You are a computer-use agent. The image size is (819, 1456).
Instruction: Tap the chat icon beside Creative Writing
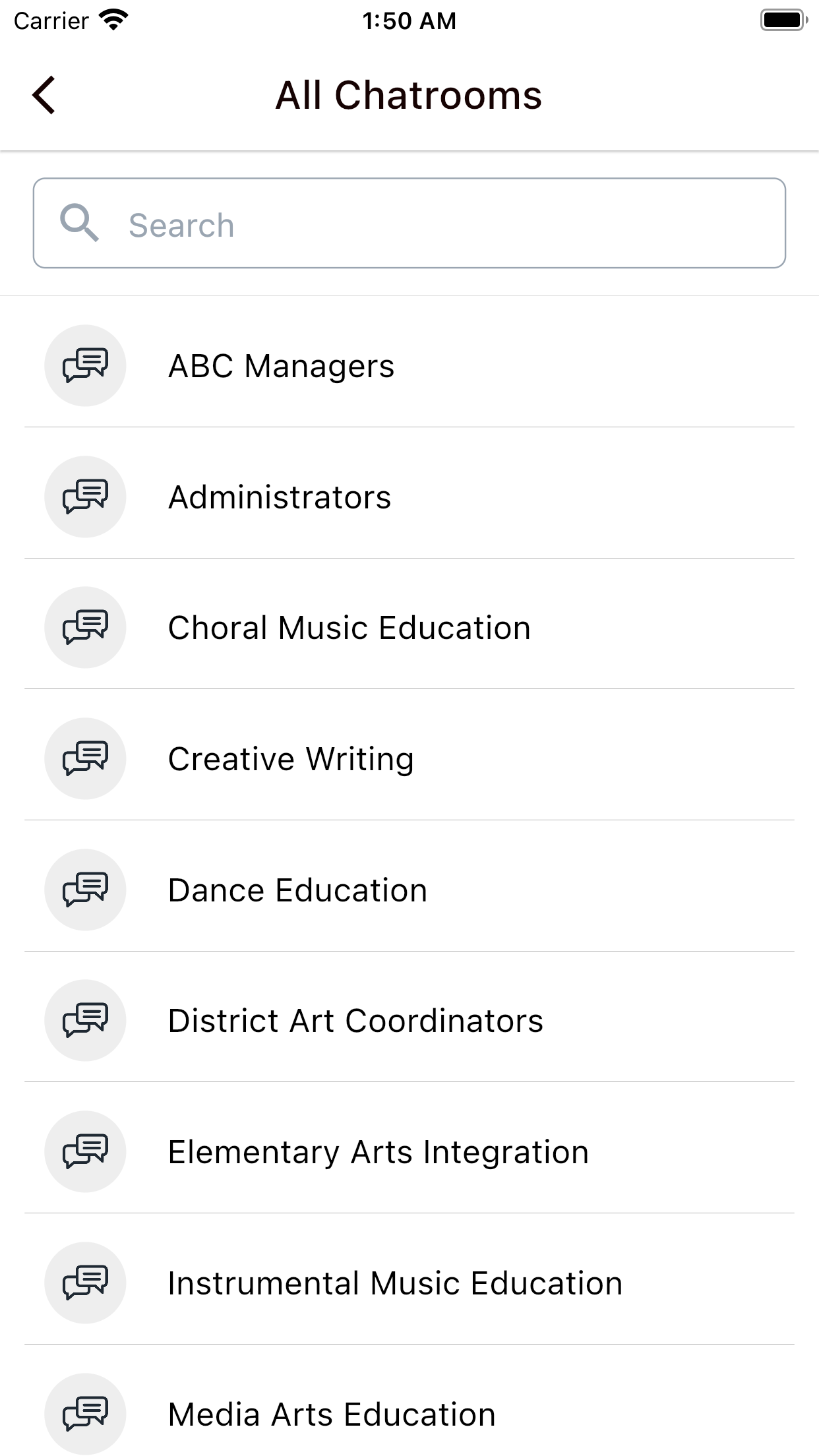point(85,758)
